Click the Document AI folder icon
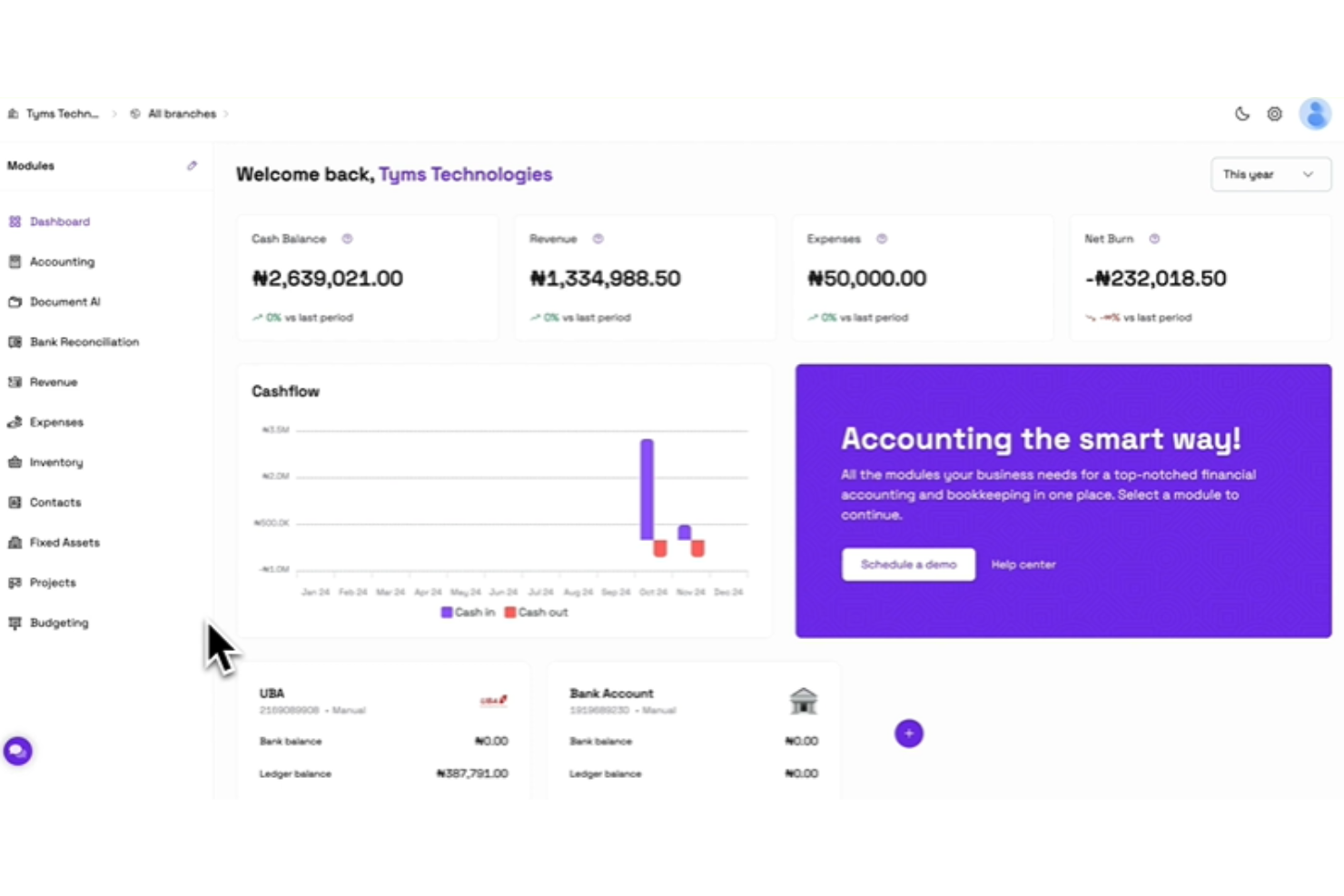1344x896 pixels. coord(15,301)
